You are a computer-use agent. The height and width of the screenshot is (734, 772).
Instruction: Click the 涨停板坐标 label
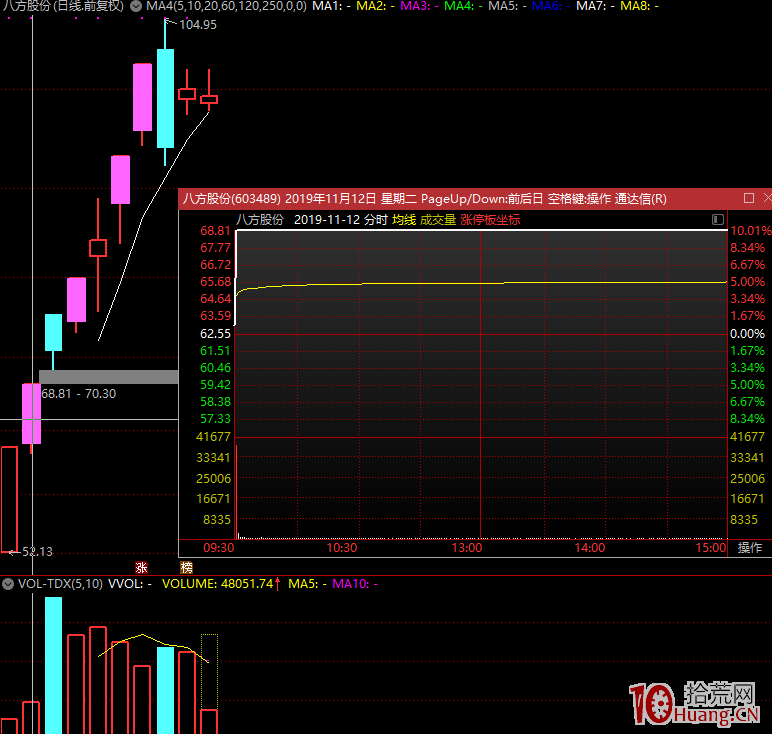[x=490, y=220]
